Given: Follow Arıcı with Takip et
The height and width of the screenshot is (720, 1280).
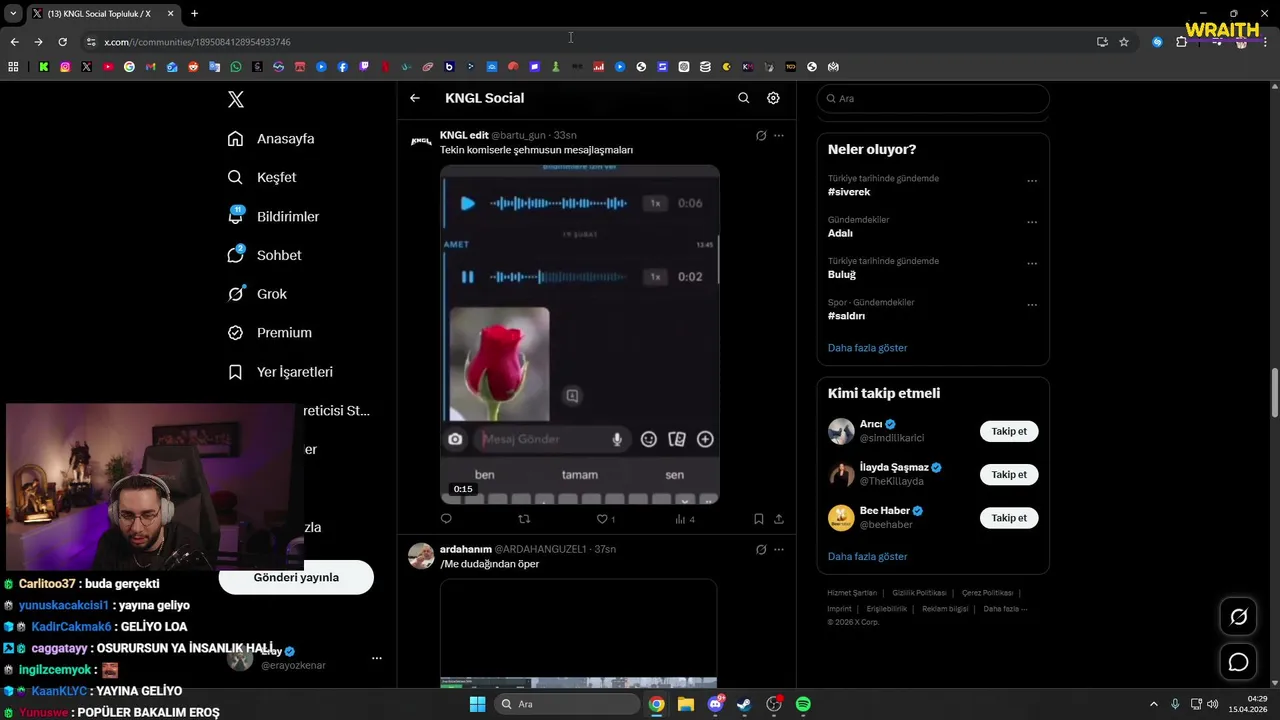Looking at the screenshot, I should coord(1009,431).
